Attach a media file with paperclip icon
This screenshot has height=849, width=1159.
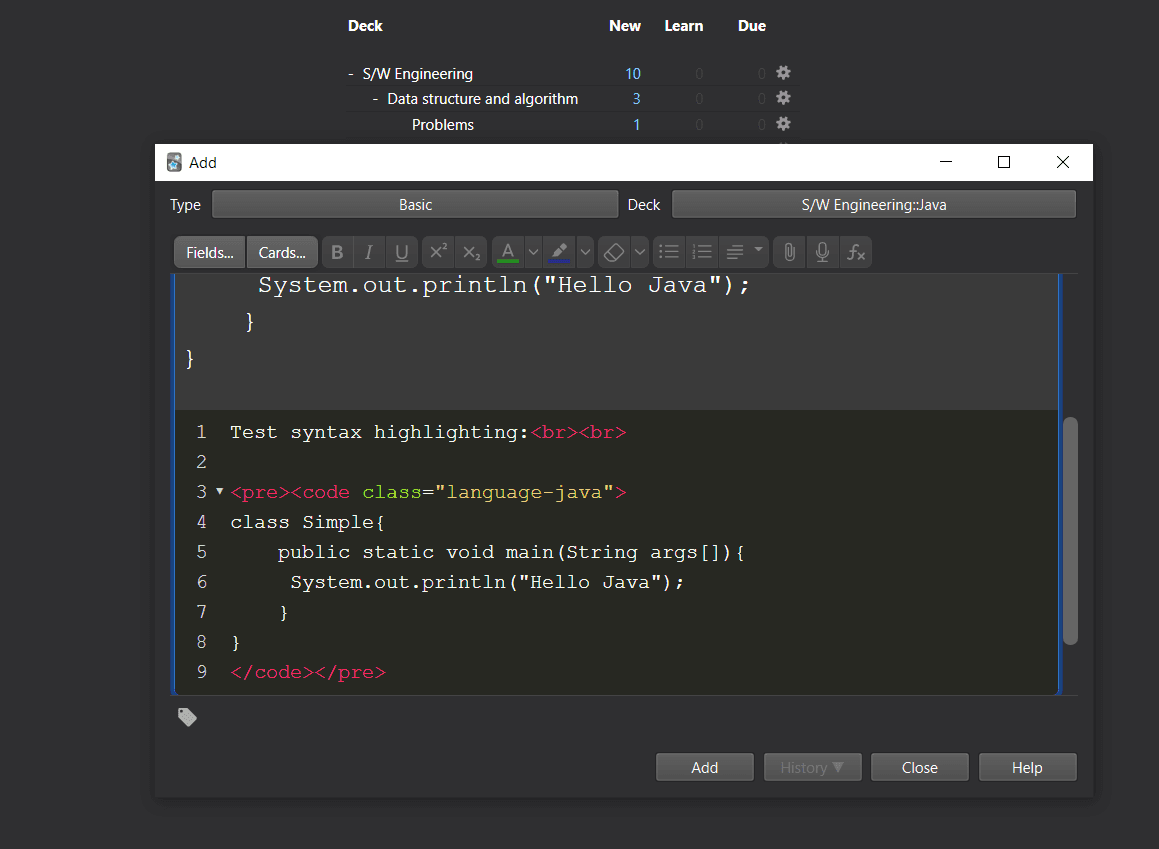point(789,253)
